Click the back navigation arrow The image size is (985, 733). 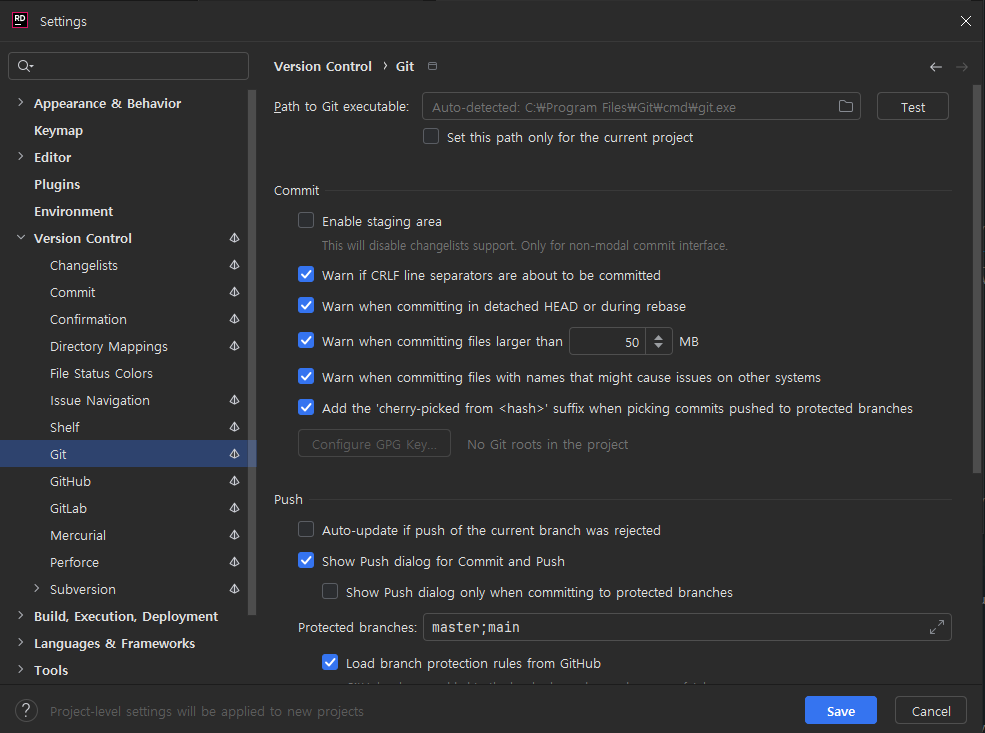pos(935,67)
